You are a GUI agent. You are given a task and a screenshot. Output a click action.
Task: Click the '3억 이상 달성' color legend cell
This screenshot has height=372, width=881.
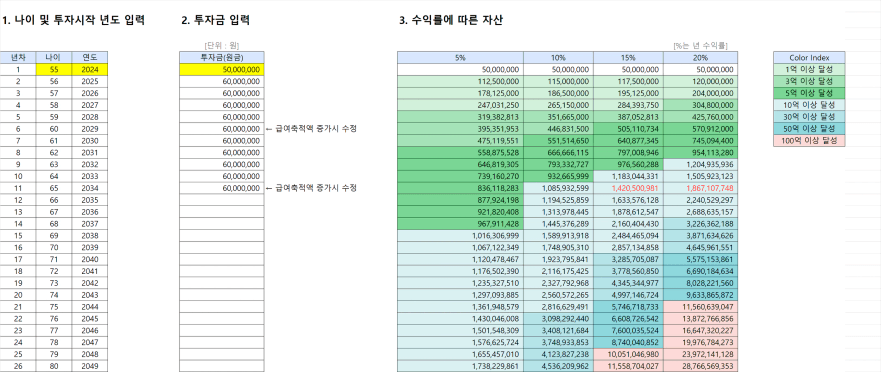click(809, 81)
